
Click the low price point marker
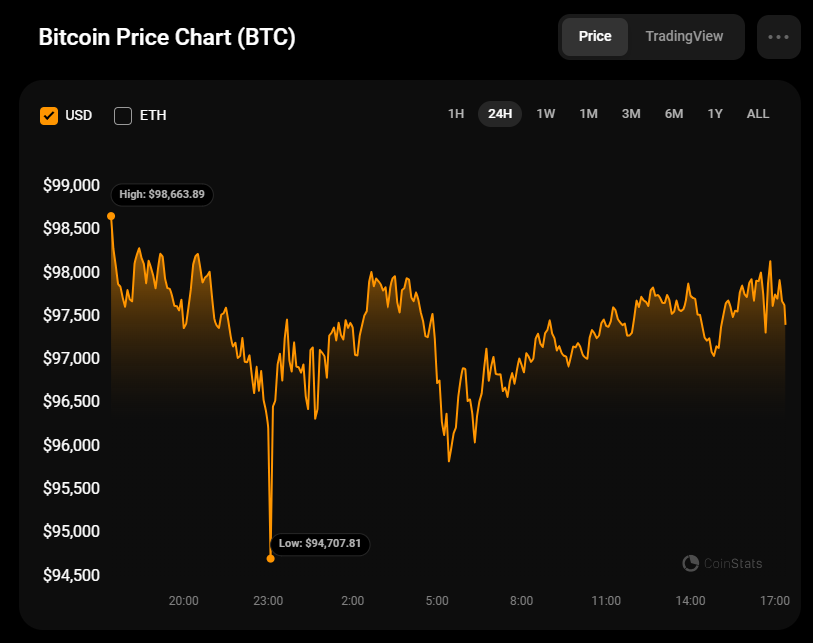tap(271, 558)
